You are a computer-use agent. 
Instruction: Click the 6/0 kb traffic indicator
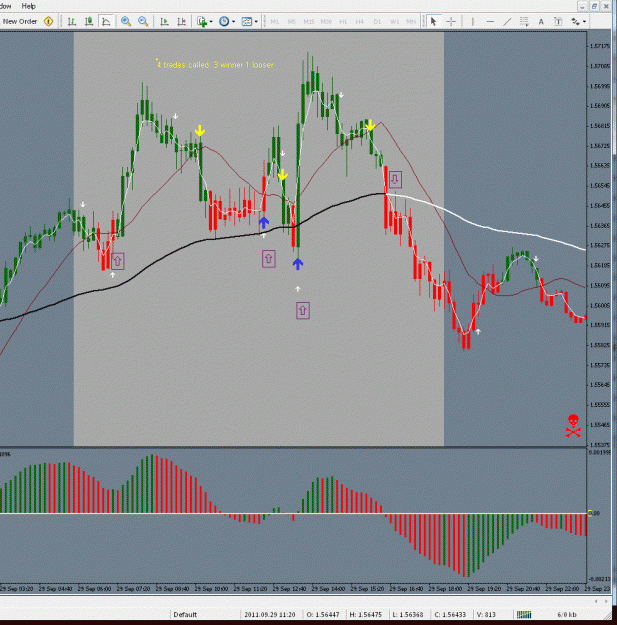click(x=567, y=614)
